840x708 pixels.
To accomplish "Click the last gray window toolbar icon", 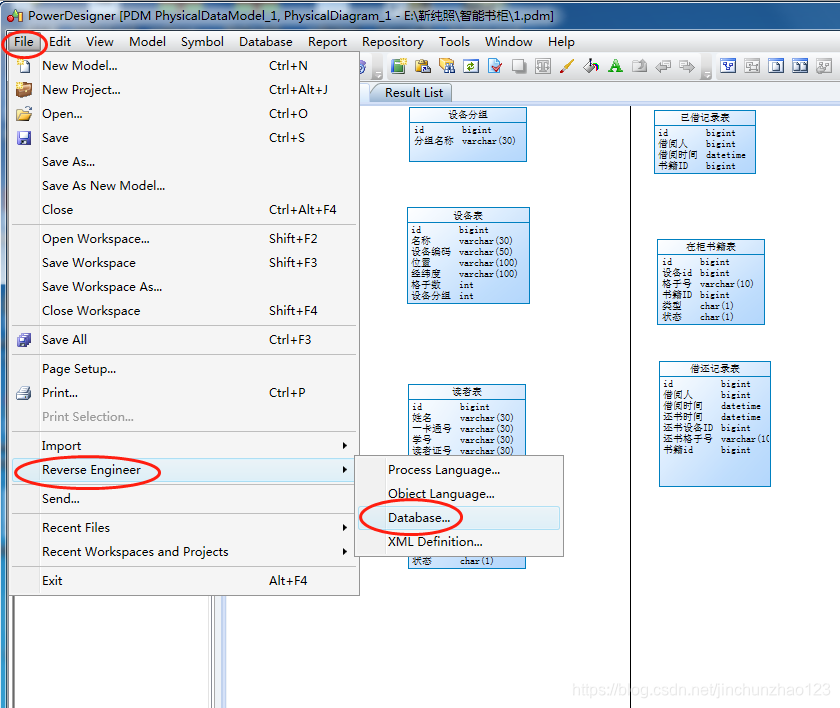I will (x=824, y=66).
